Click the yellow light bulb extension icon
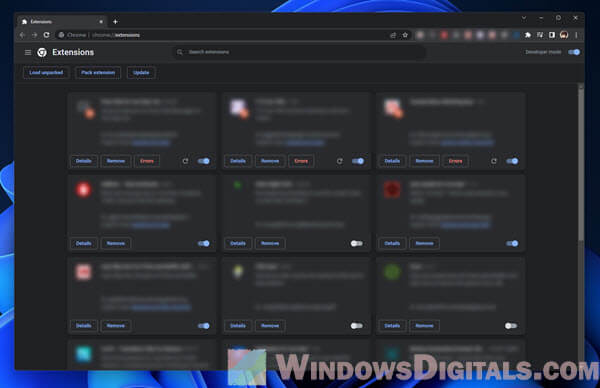 (238, 271)
